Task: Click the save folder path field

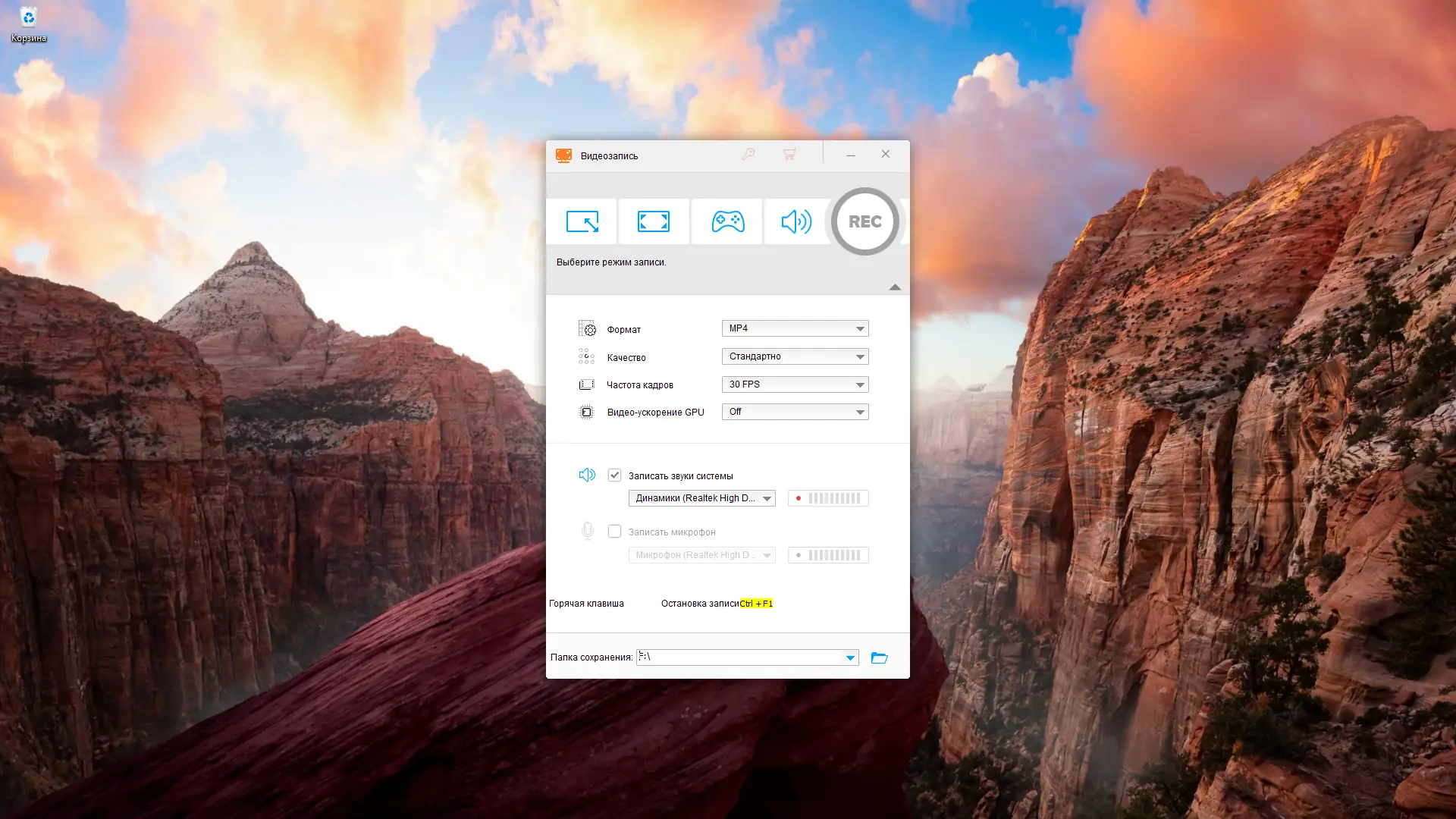Action: click(739, 657)
